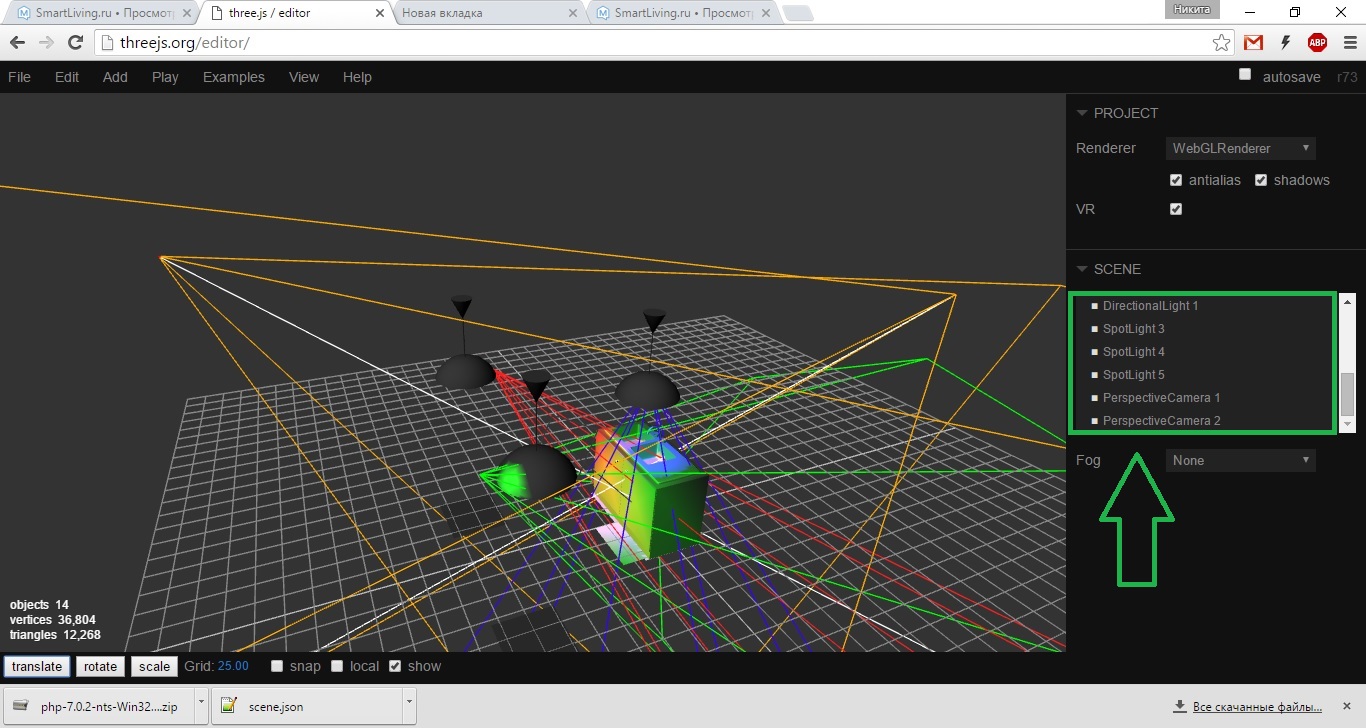Click the scene outliner scrollbar thumb
The width and height of the screenshot is (1366, 728).
[1347, 394]
